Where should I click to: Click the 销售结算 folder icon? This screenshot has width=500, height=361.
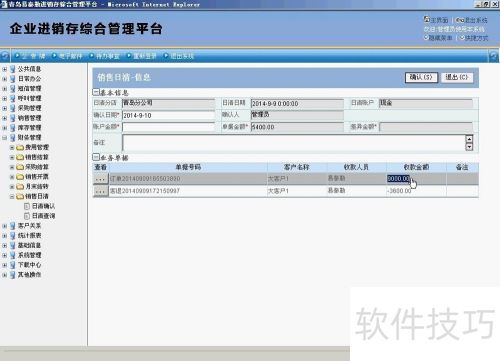click(20, 157)
